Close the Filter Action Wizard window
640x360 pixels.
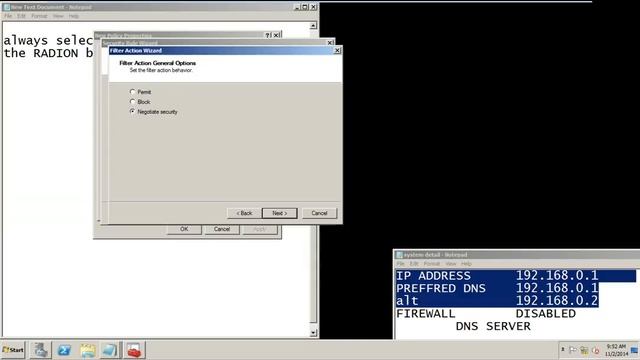coord(337,50)
